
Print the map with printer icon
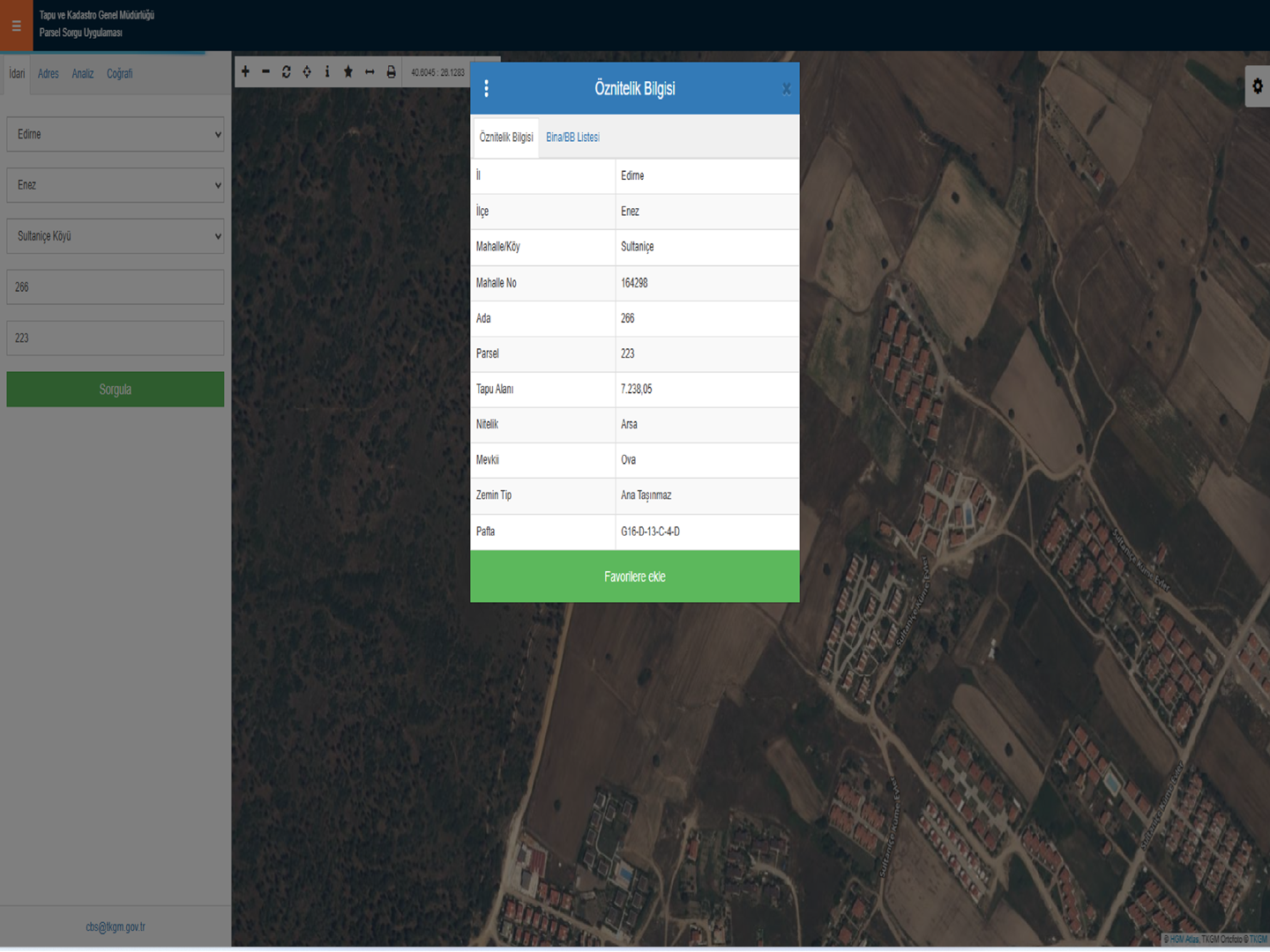tap(391, 71)
